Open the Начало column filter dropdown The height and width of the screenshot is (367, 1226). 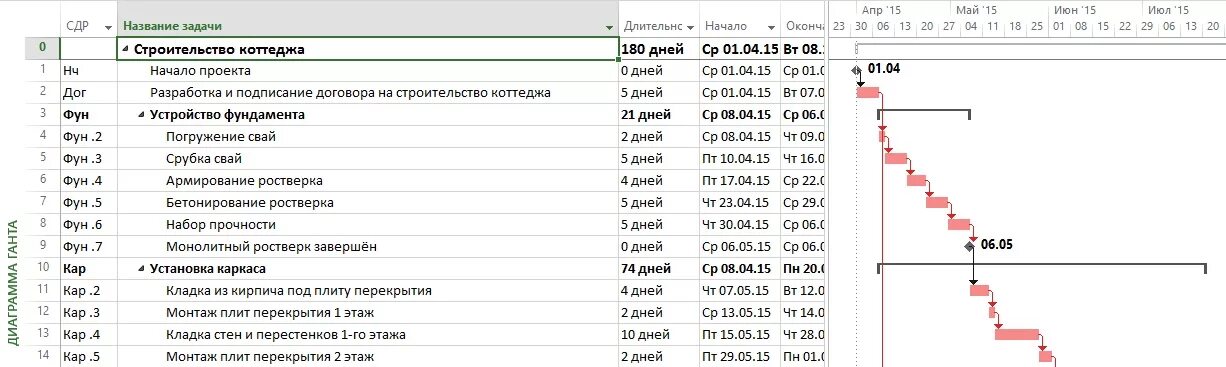[x=770, y=27]
